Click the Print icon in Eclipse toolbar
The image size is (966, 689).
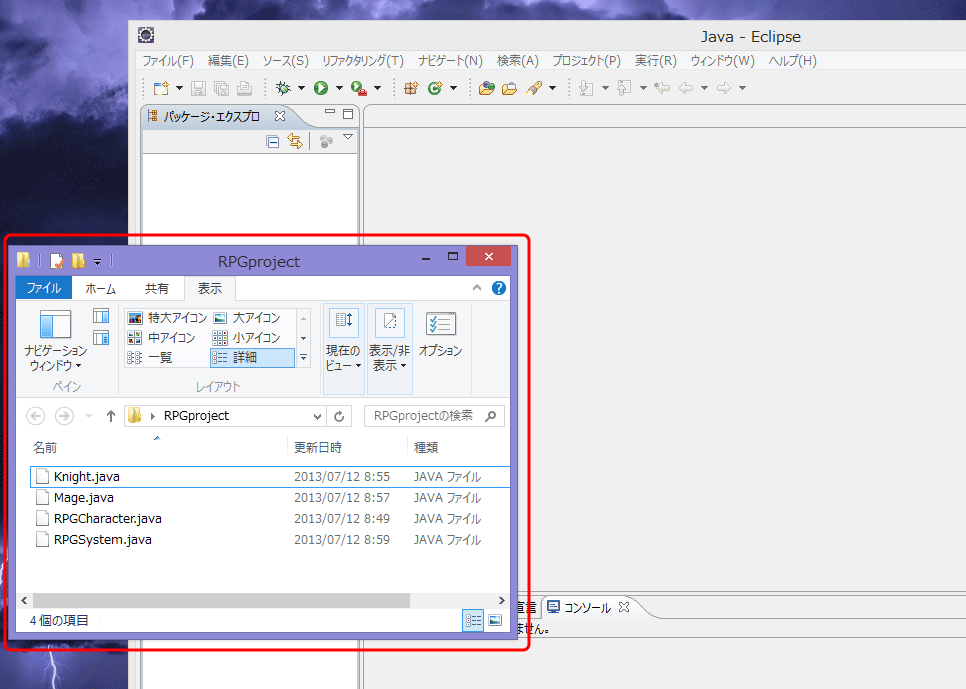245,88
